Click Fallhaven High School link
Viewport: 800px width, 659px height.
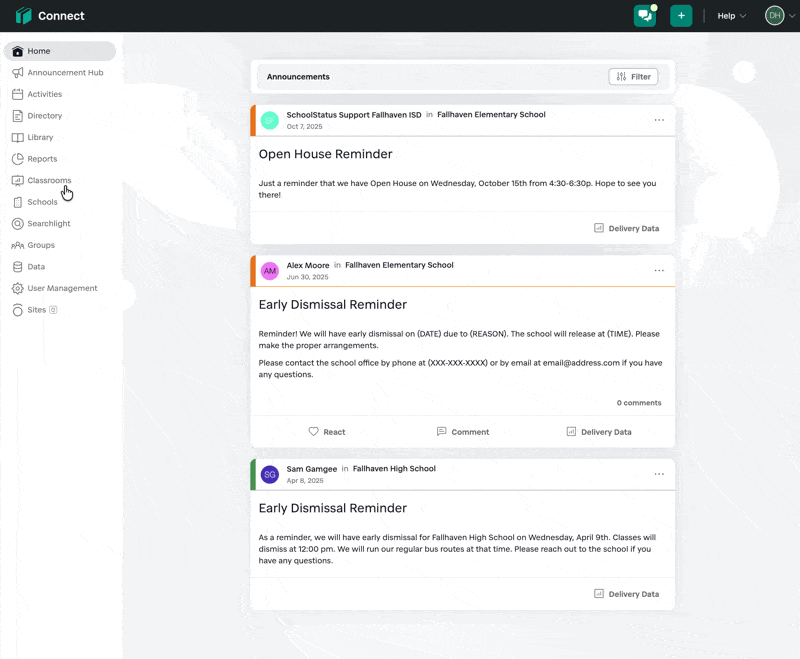pyautogui.click(x=394, y=468)
